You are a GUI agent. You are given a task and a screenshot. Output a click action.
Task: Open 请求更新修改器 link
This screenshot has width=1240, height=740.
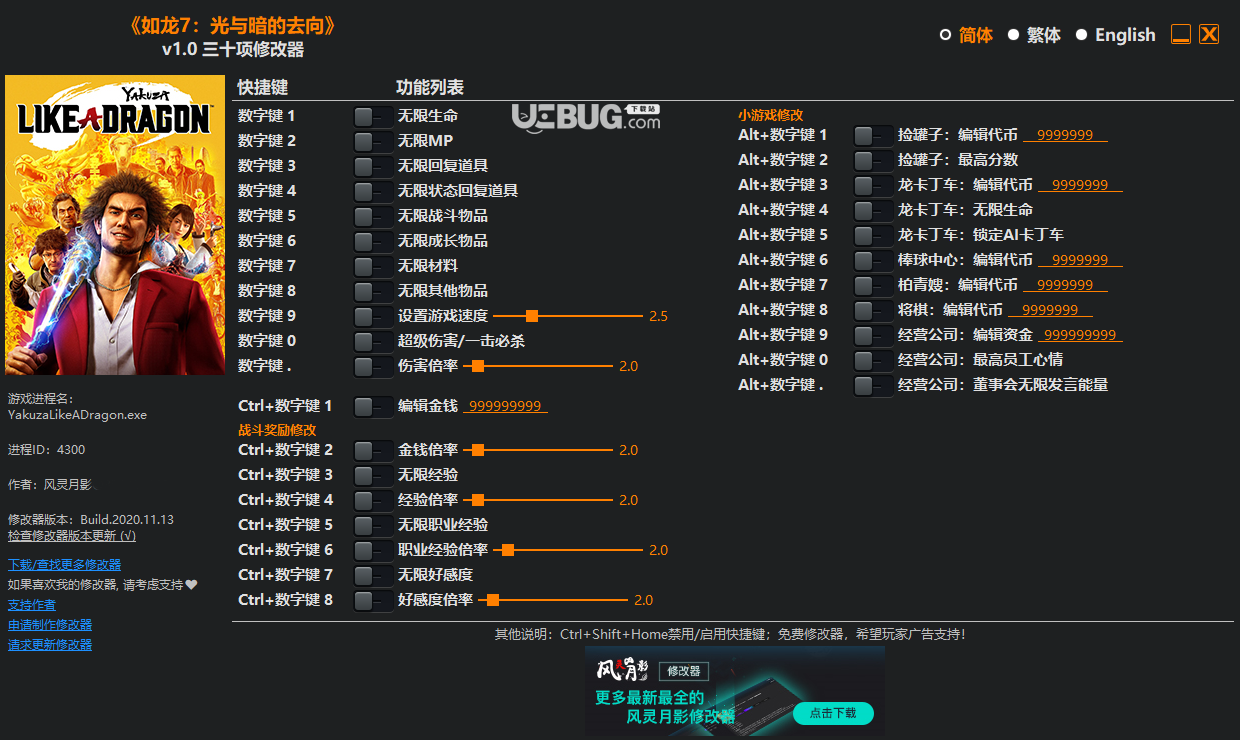50,645
